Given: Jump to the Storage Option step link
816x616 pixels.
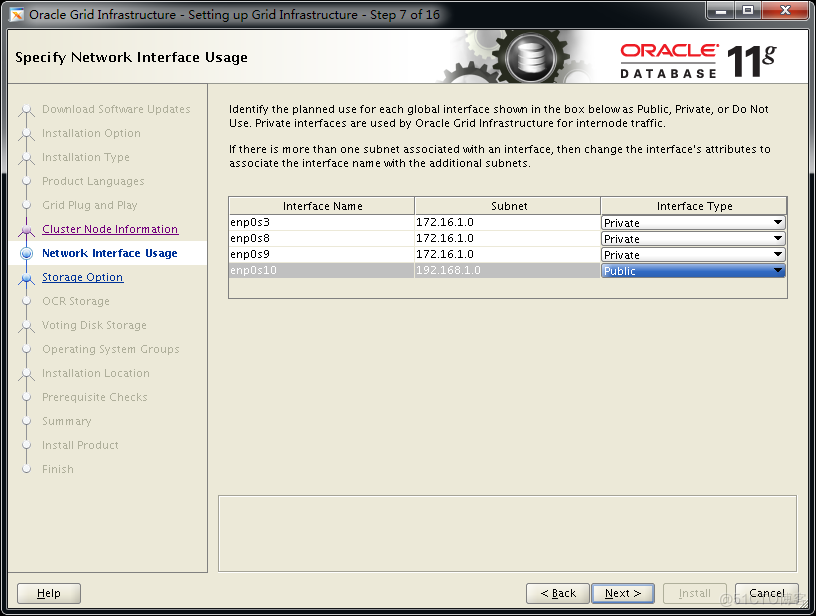Looking at the screenshot, I should coord(83,277).
